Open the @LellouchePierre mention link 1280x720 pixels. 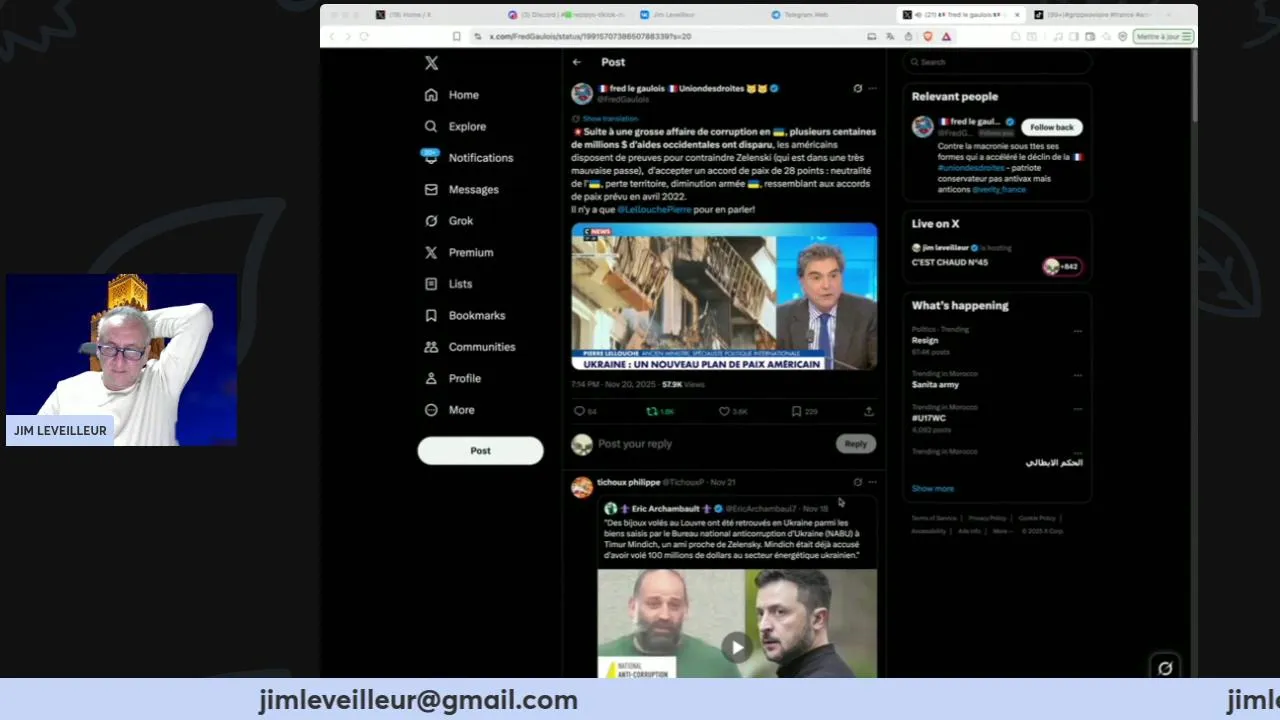[x=654, y=210]
